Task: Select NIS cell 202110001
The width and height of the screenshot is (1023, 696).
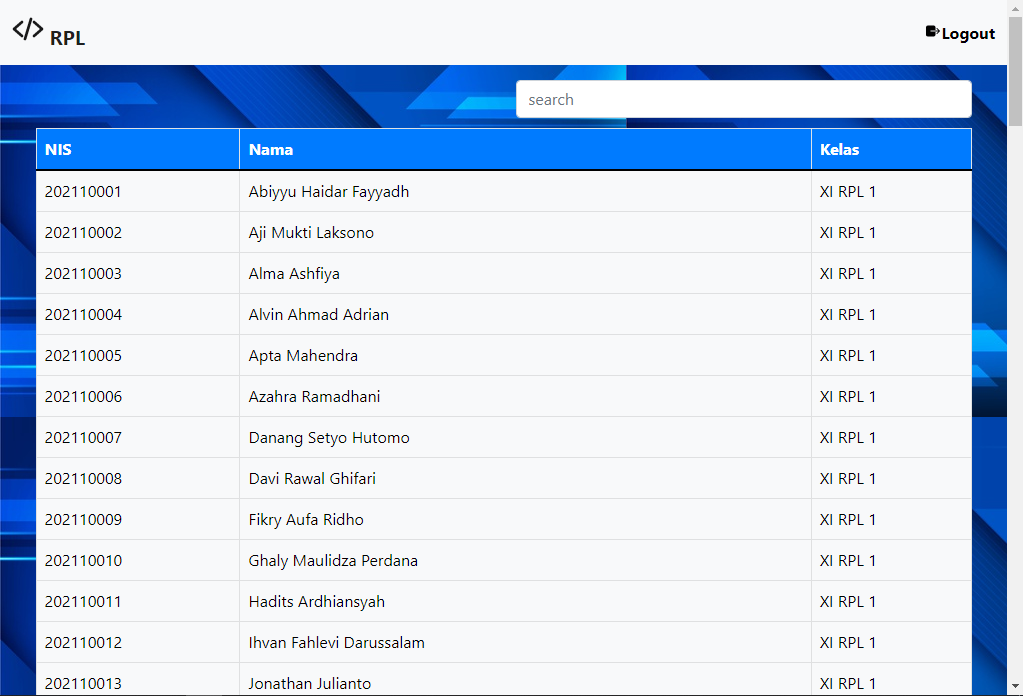Action: [83, 192]
